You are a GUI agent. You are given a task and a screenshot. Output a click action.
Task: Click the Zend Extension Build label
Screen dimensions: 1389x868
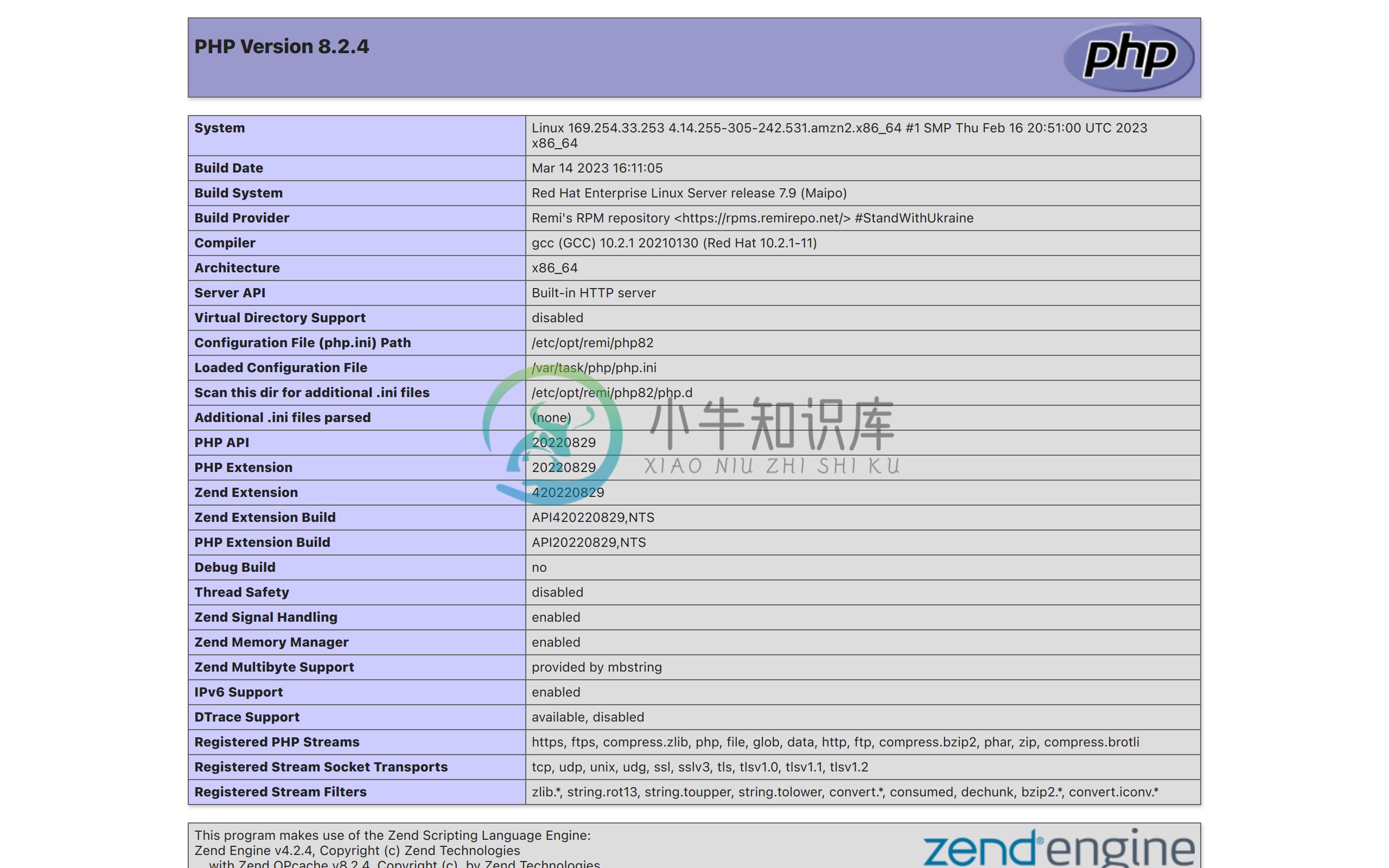coord(265,518)
